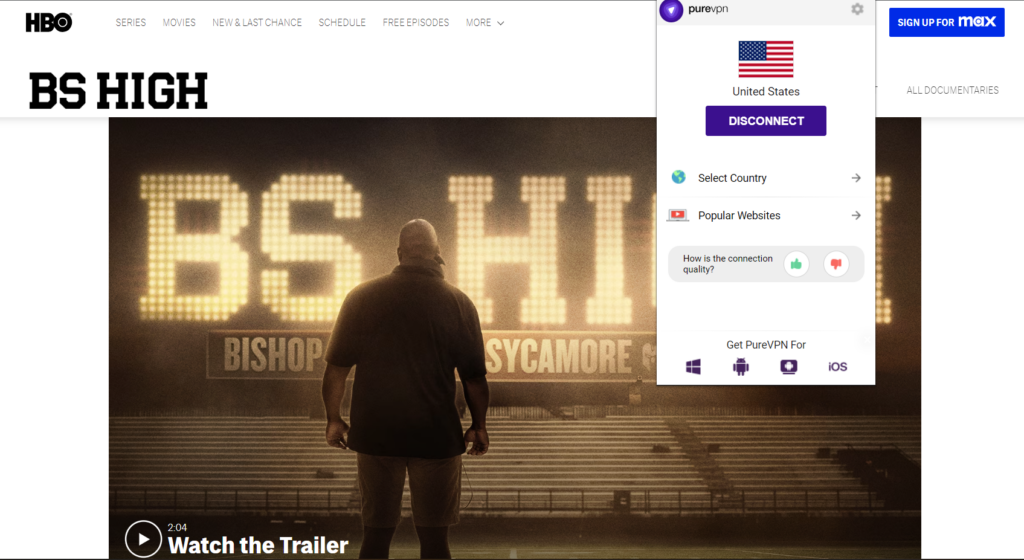This screenshot has width=1024, height=560.
Task: Rate connection quality thumbs up
Action: click(x=796, y=264)
